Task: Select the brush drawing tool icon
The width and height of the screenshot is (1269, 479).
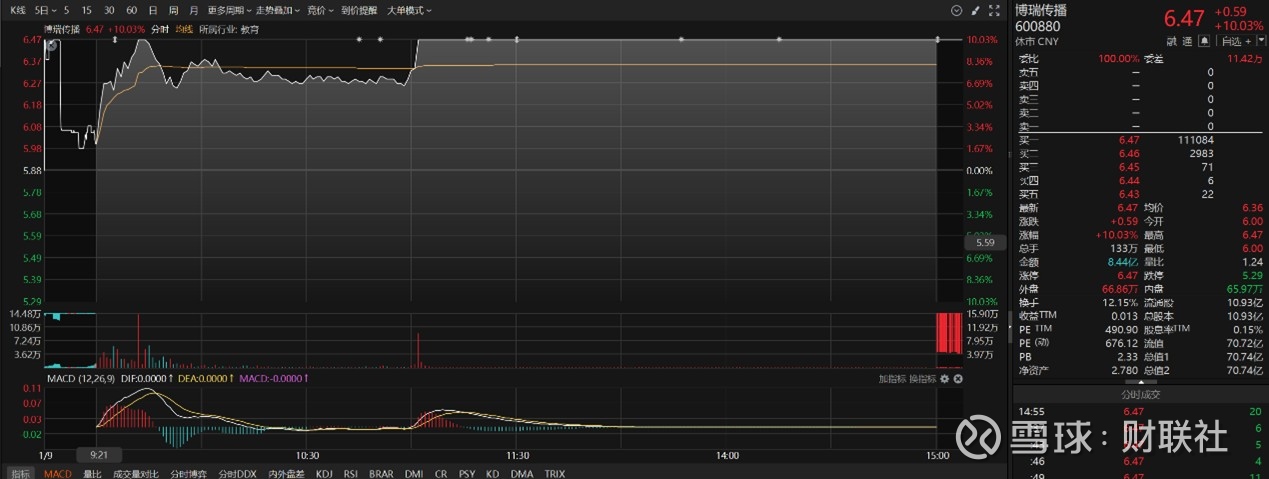Action: pyautogui.click(x=975, y=10)
